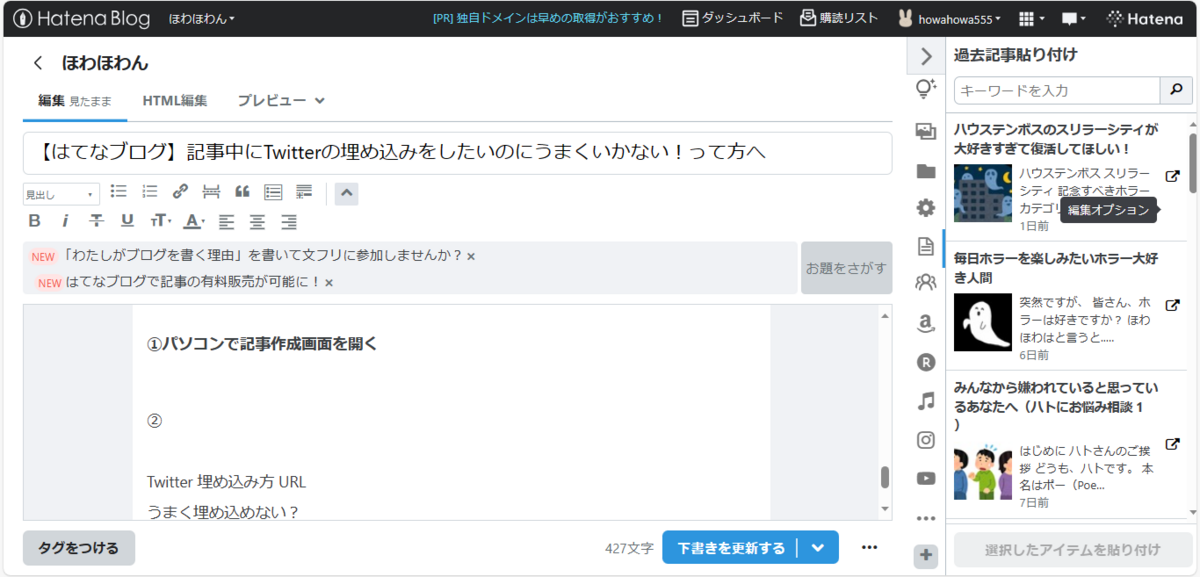Insert a hyperlink with the chain icon
Screen dimensions: 1200x577
180,191
